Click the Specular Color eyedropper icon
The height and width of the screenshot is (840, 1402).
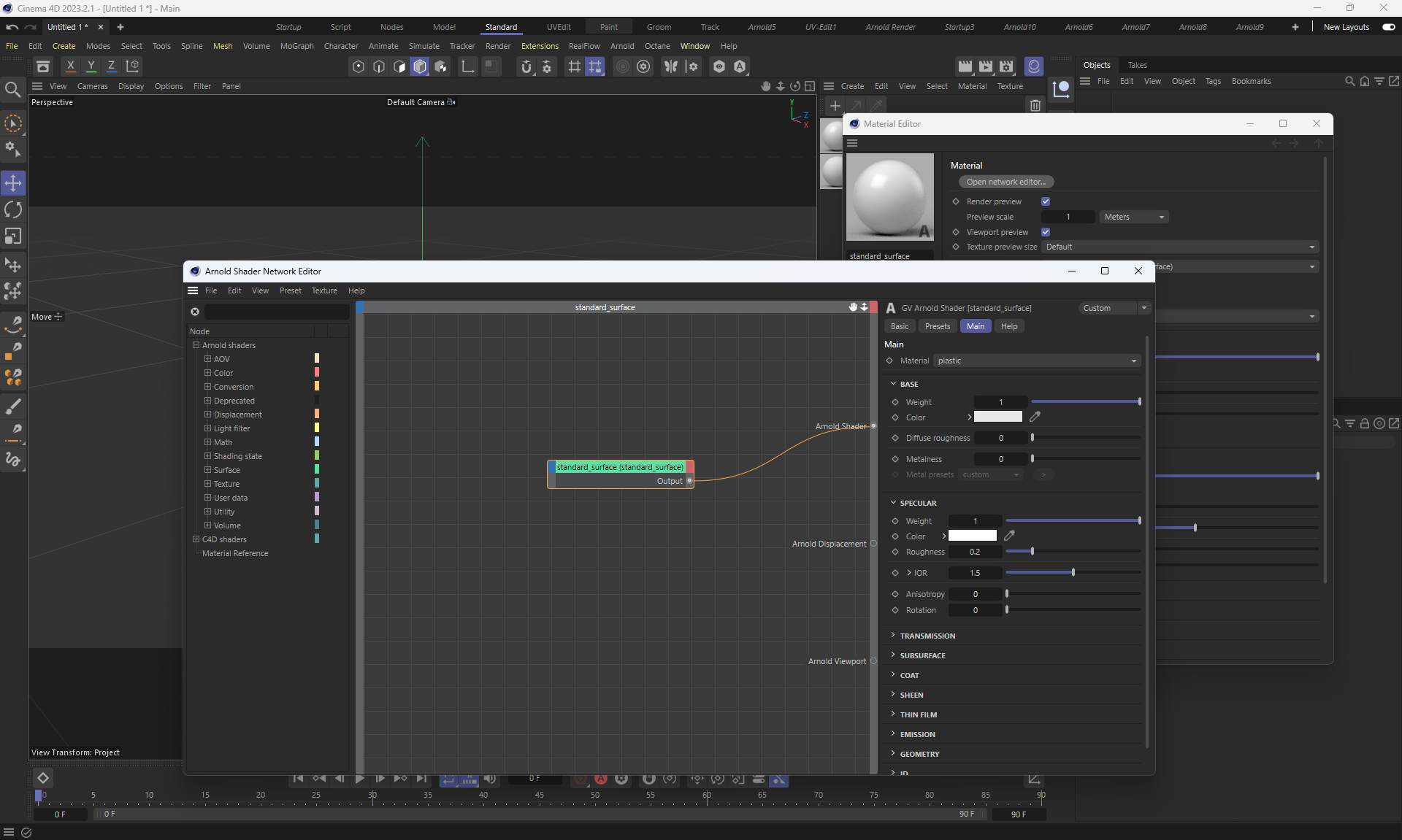pos(1009,536)
